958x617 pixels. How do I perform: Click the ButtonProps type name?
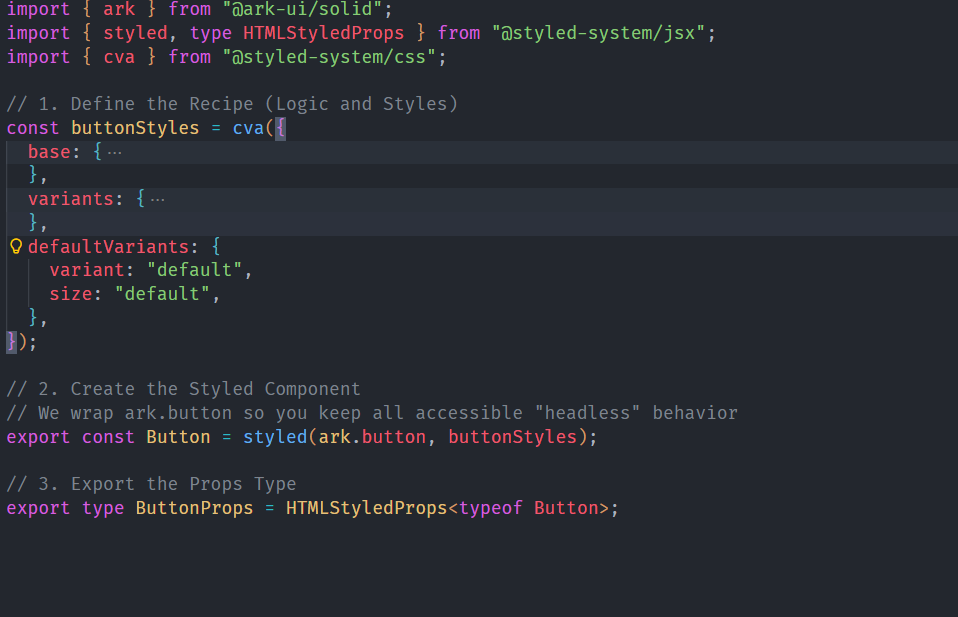pos(194,508)
